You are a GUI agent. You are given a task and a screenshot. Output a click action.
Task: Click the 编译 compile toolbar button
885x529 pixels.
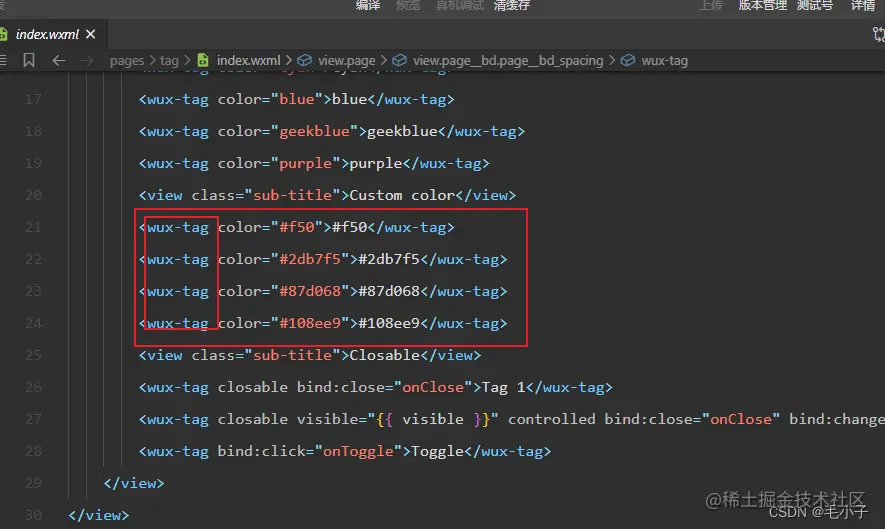pos(368,5)
